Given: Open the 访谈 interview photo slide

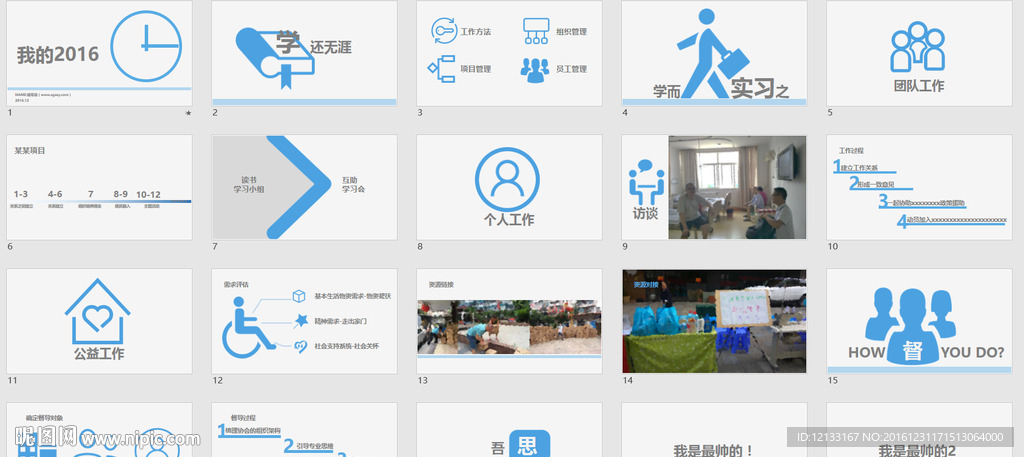Looking at the screenshot, I should coord(714,187).
